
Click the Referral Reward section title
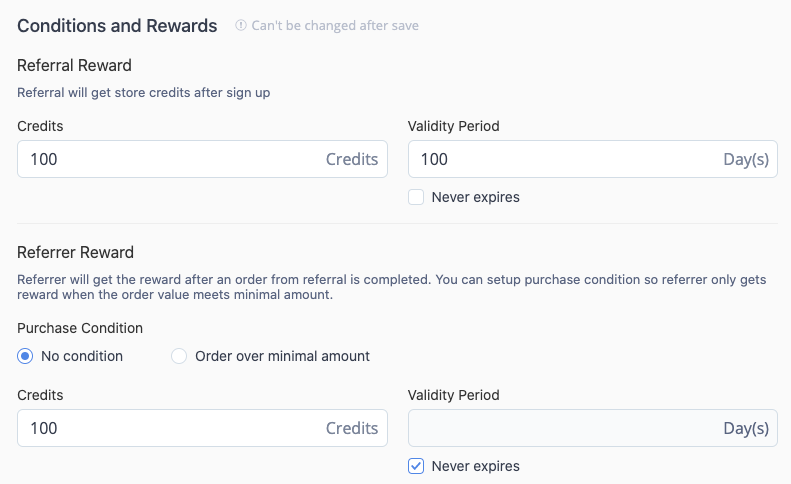pyautogui.click(x=74, y=65)
